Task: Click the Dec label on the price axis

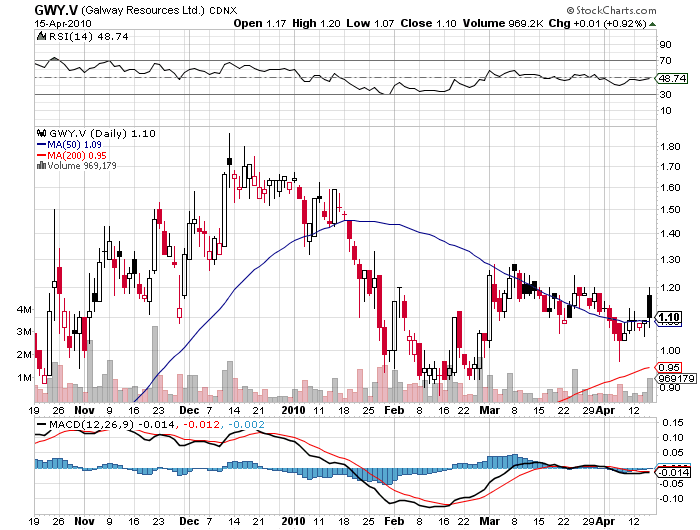Action: [x=189, y=410]
